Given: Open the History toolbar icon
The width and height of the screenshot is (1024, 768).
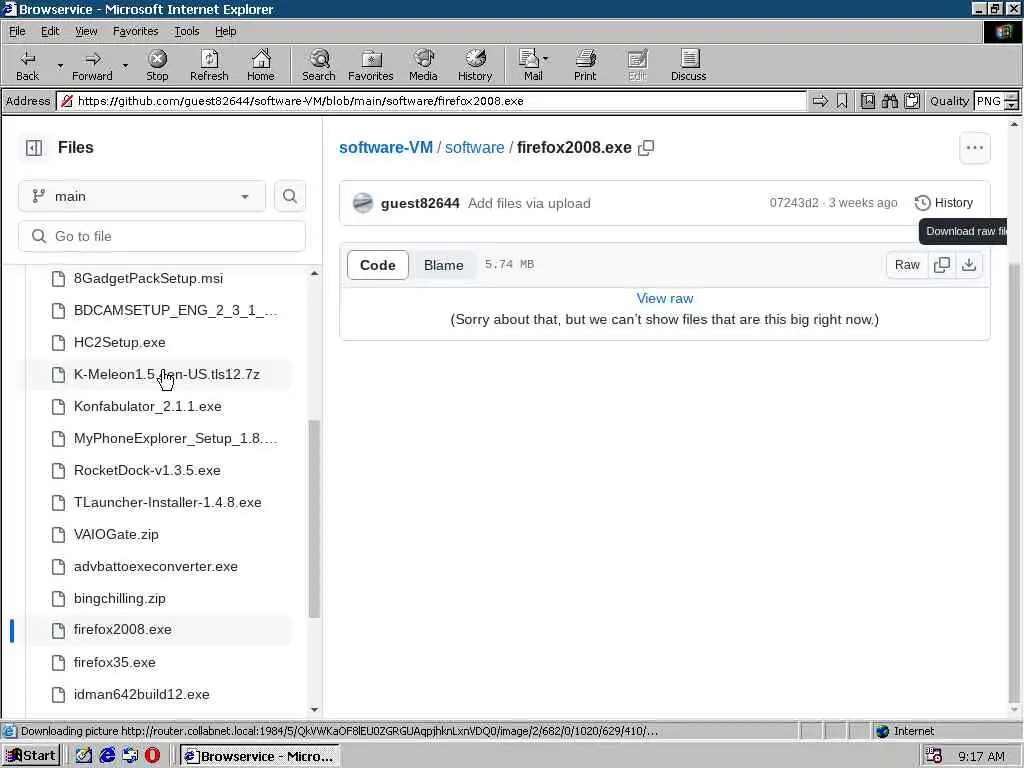Looking at the screenshot, I should (x=475, y=65).
